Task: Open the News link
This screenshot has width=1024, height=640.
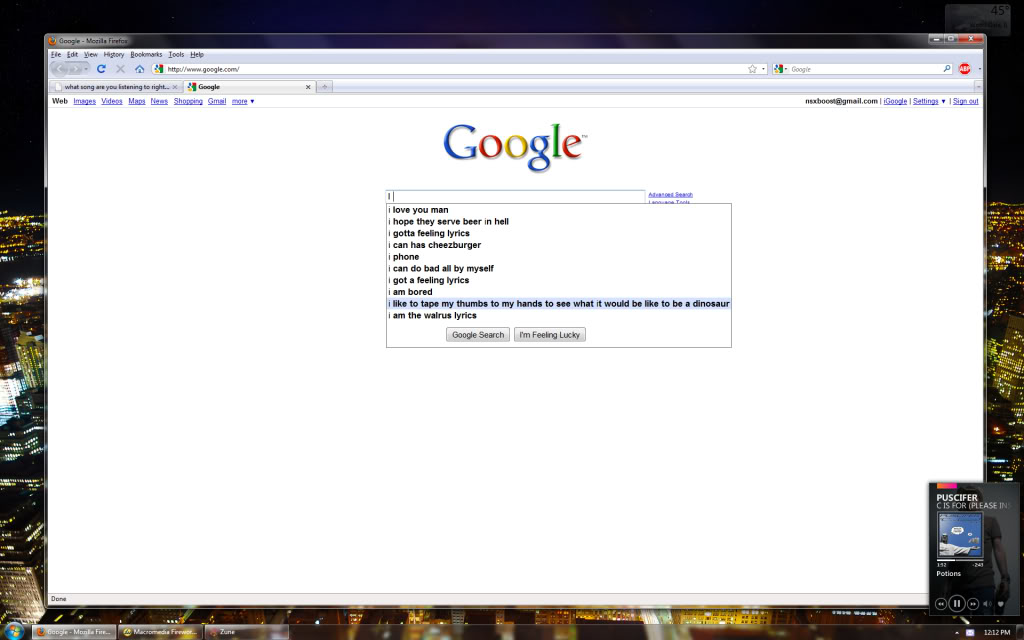Action: coord(159,101)
